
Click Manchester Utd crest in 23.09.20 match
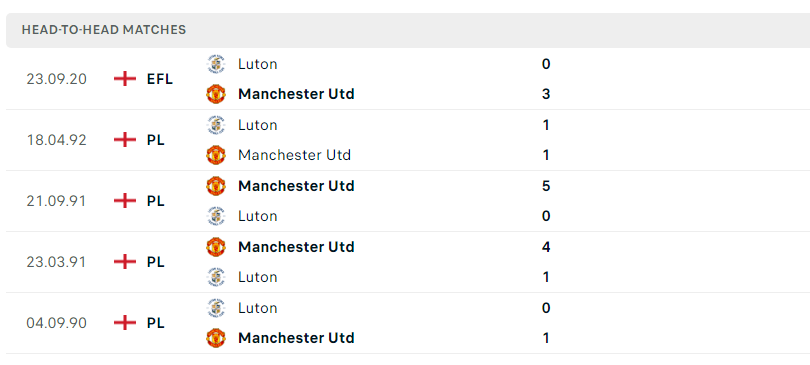215,94
